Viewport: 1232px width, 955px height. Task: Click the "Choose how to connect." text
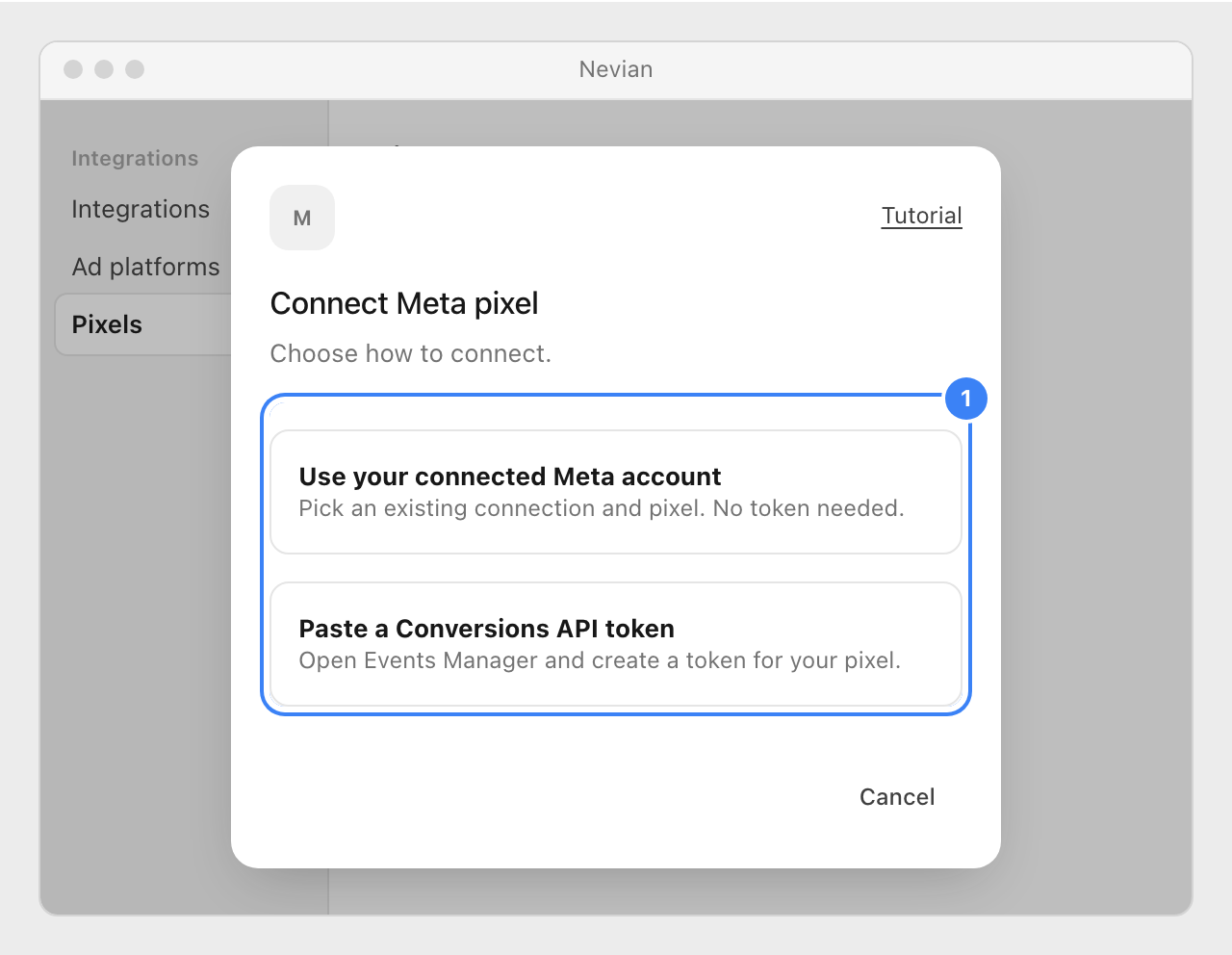coord(411,353)
